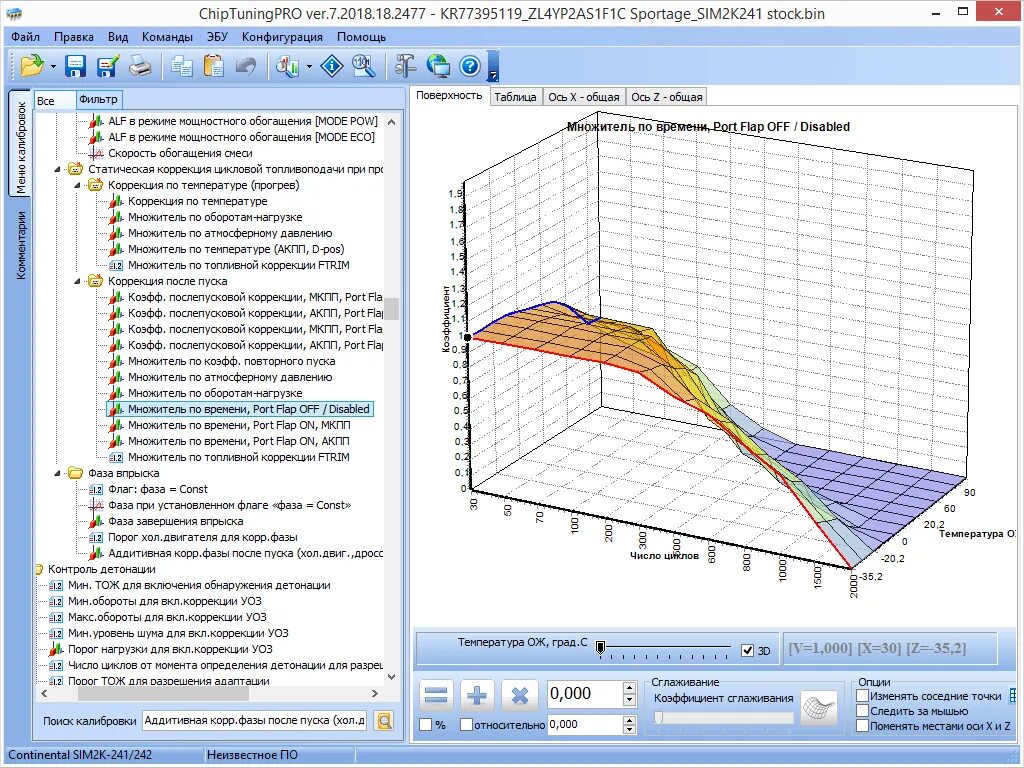Enable the % checkbox
The height and width of the screenshot is (768, 1024).
coord(426,724)
